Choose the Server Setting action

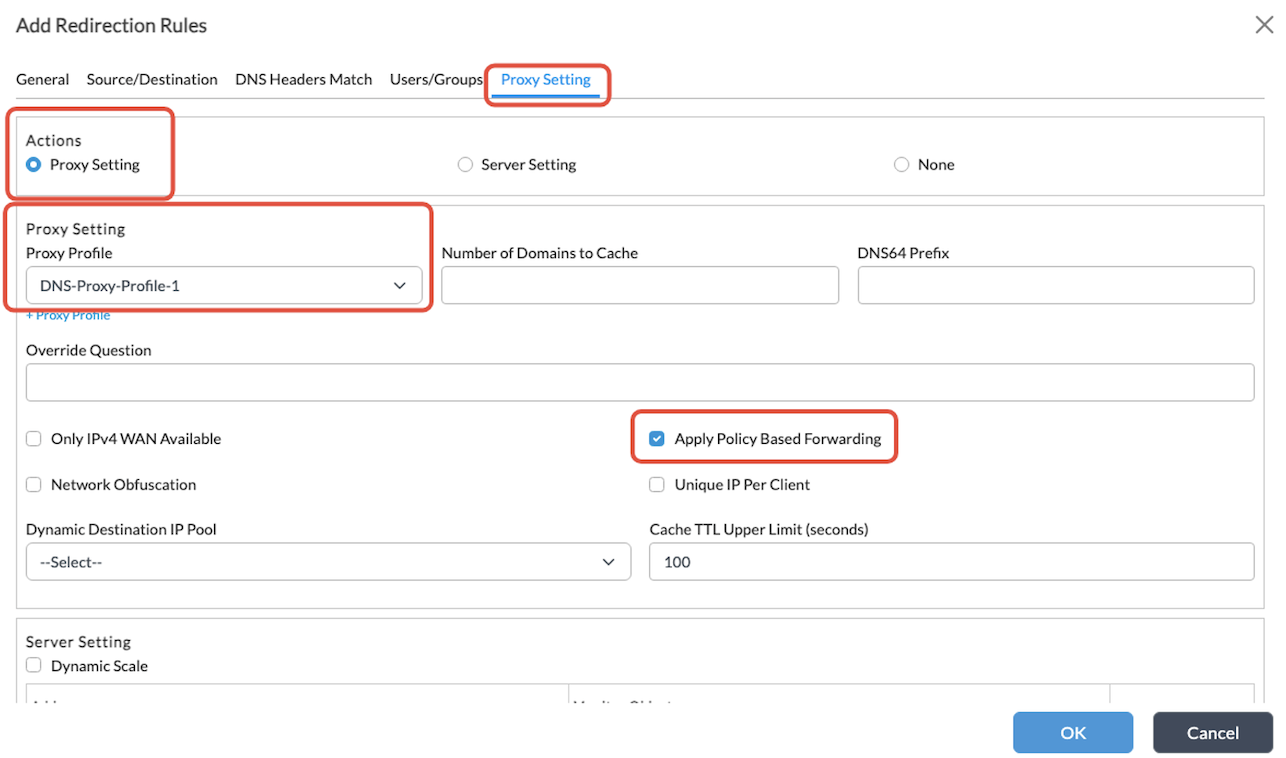pos(465,165)
